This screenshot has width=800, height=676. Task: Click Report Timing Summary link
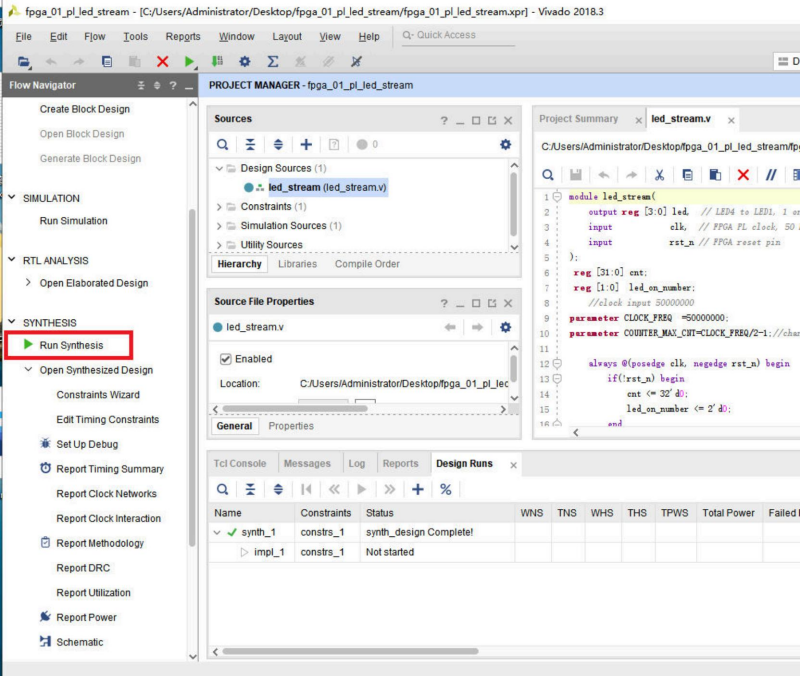109,469
